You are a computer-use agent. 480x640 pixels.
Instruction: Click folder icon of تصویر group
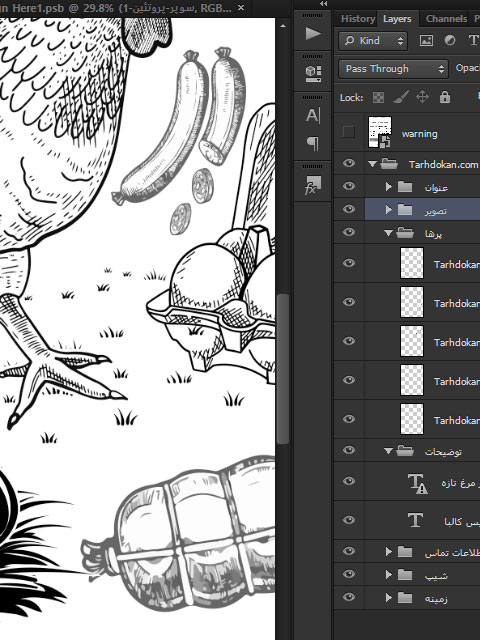tap(405, 210)
